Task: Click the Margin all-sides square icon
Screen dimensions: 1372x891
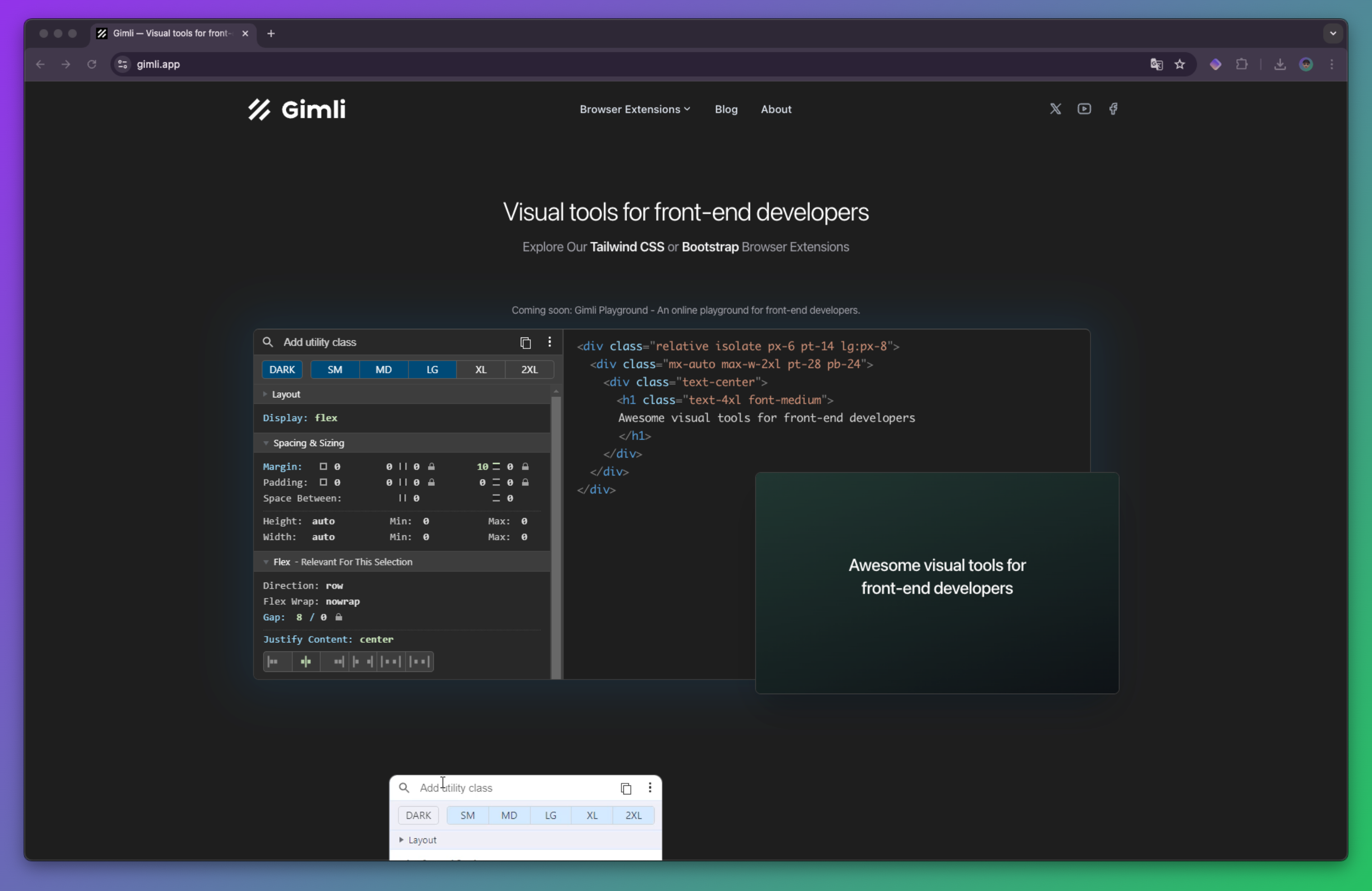Action: click(323, 466)
